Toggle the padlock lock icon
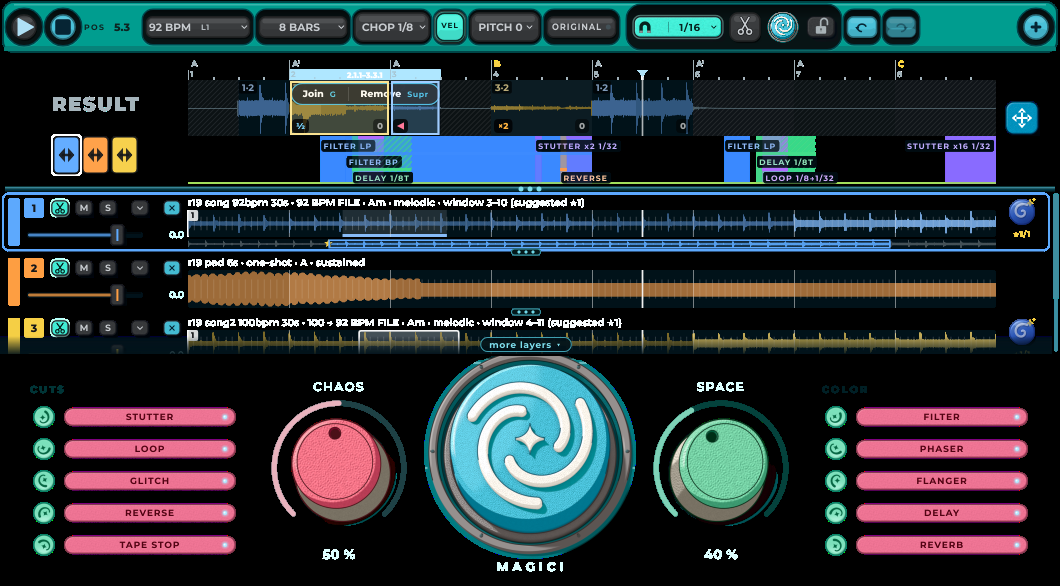This screenshot has width=1060, height=586. click(821, 27)
